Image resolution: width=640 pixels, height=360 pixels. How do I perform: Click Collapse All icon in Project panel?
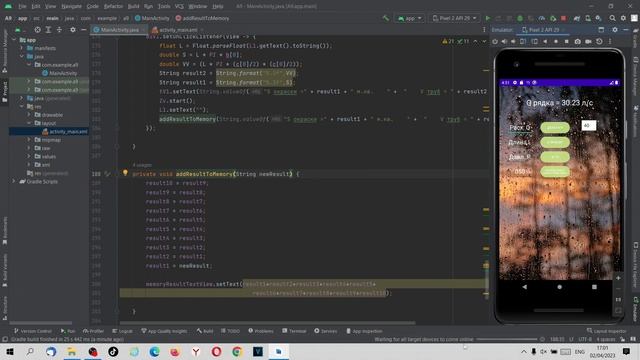point(59,30)
